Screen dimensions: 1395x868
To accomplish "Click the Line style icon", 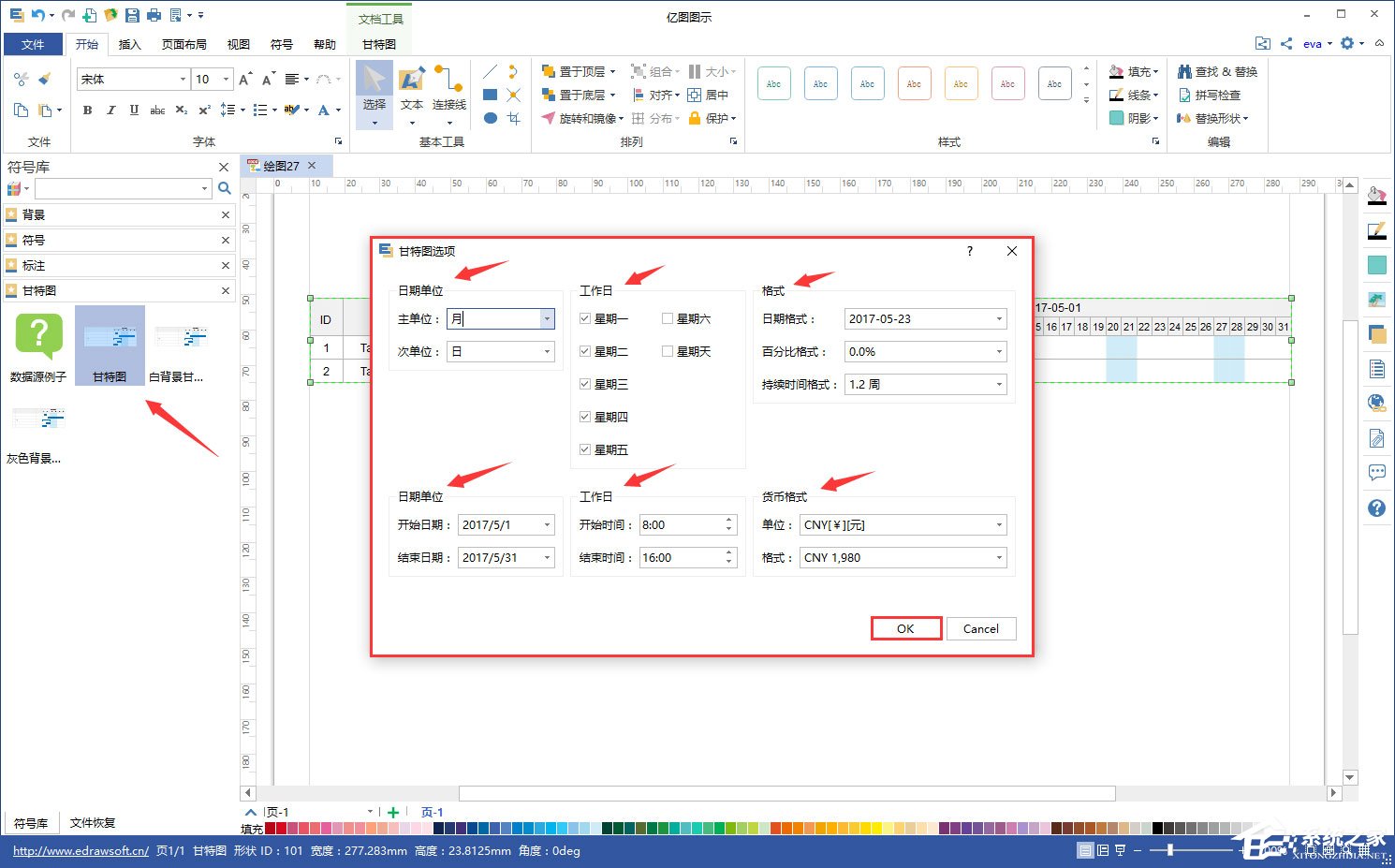I will pyautogui.click(x=1116, y=95).
